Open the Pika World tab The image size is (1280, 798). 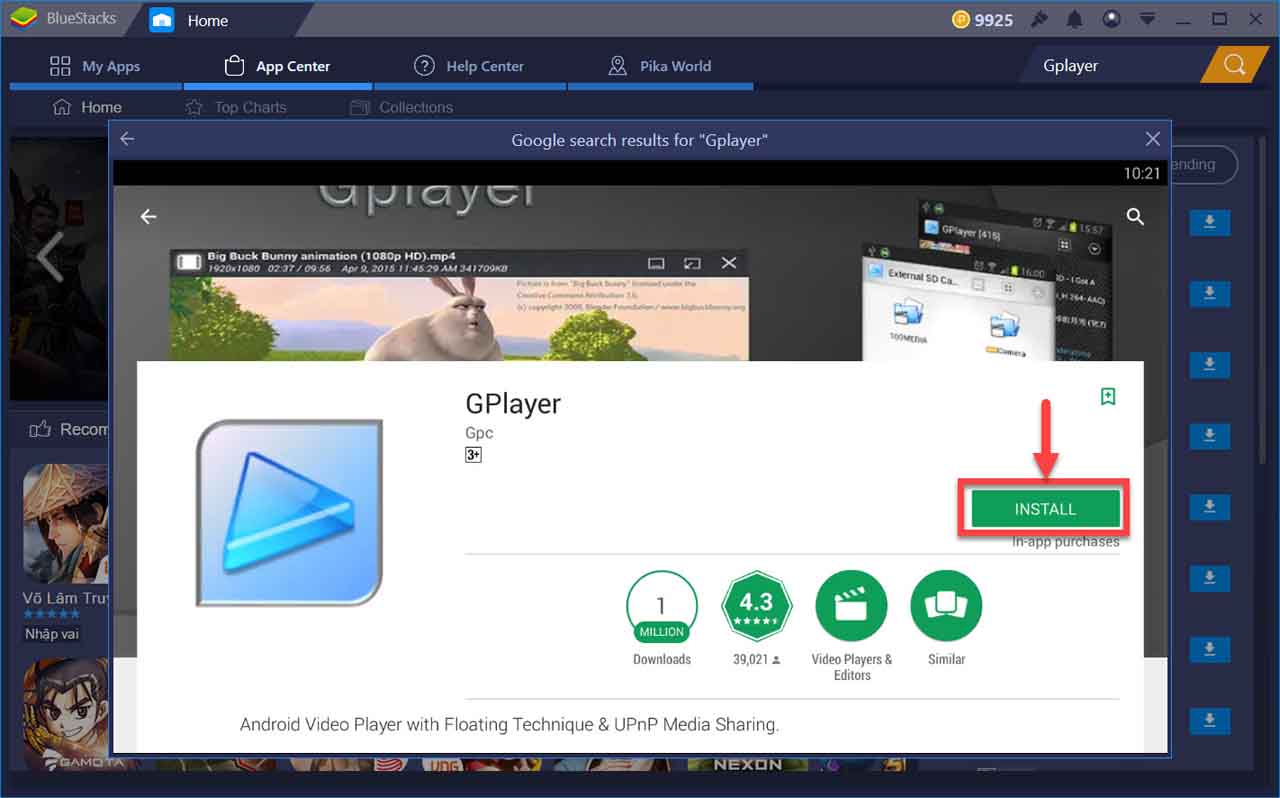point(660,66)
